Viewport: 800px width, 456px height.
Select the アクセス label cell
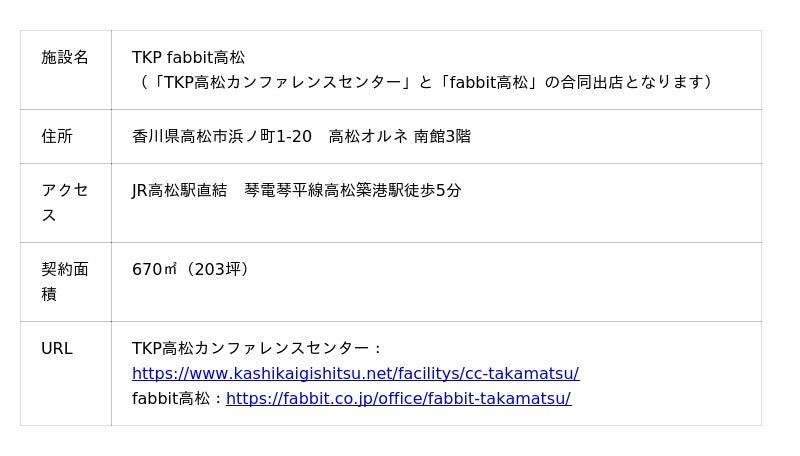coord(66,203)
